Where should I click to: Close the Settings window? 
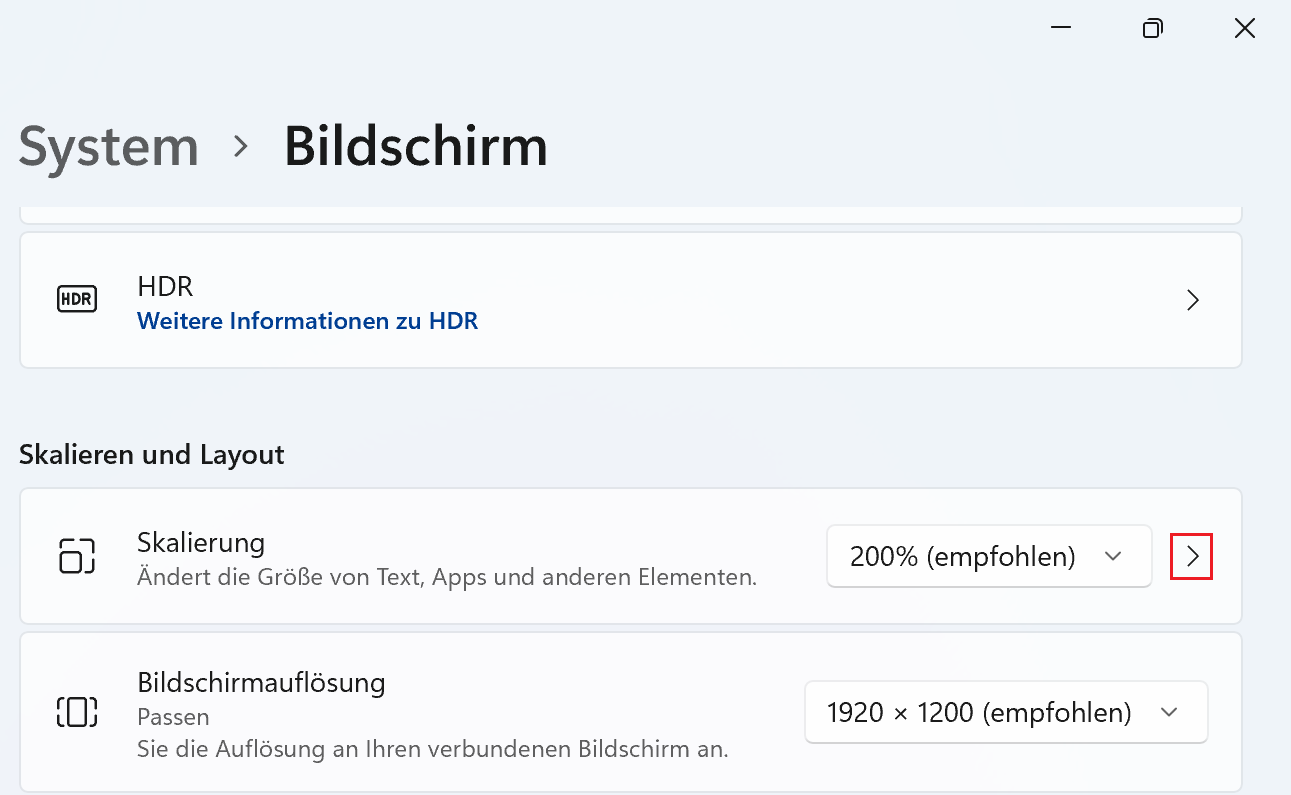(x=1244, y=28)
